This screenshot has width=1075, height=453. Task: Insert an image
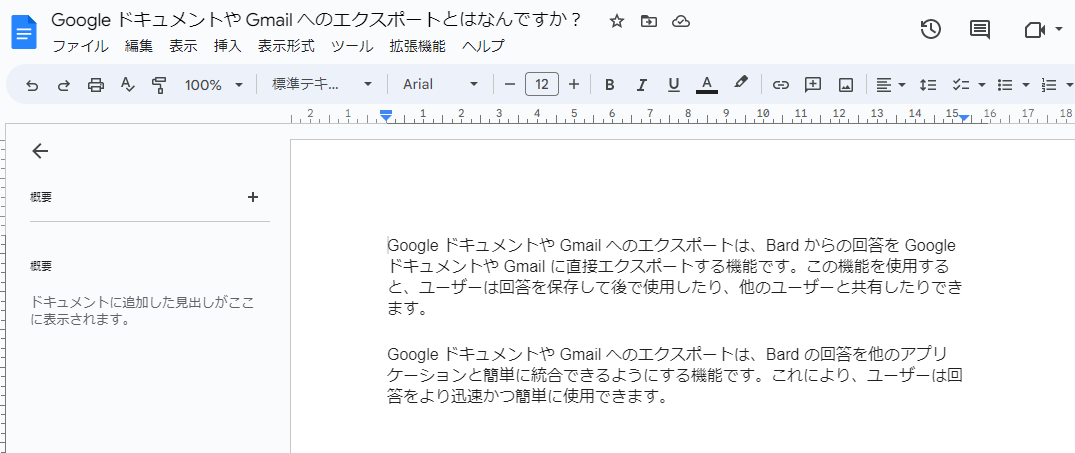coord(845,85)
